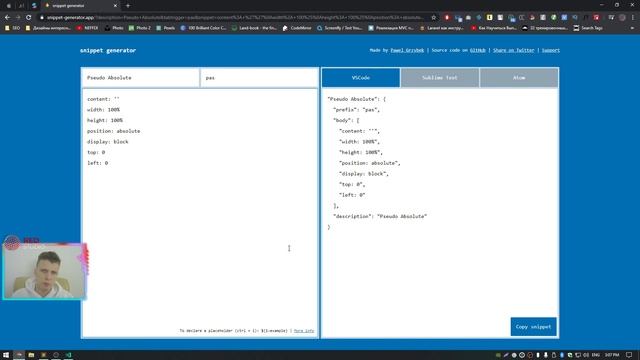
Task: Click the 'position: absolute' line in the snippet
Action: click(113, 131)
